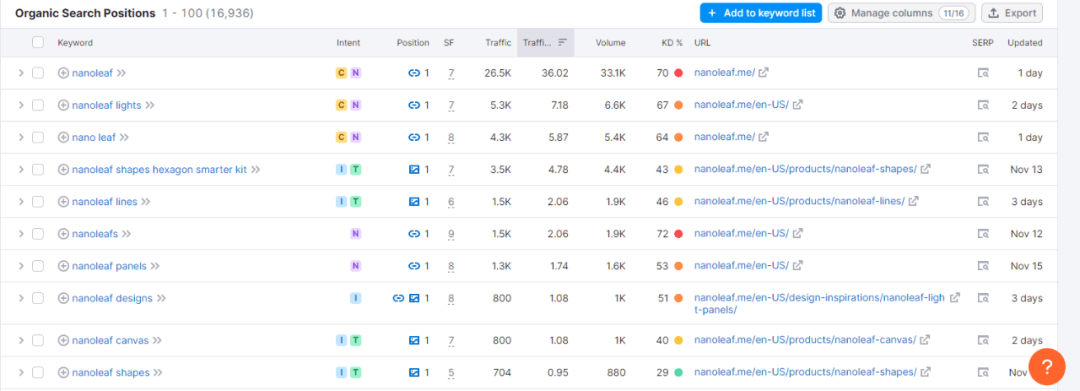The image size is (1080, 391).
Task: View SERP icon for nanoleaf lines
Action: [983, 202]
